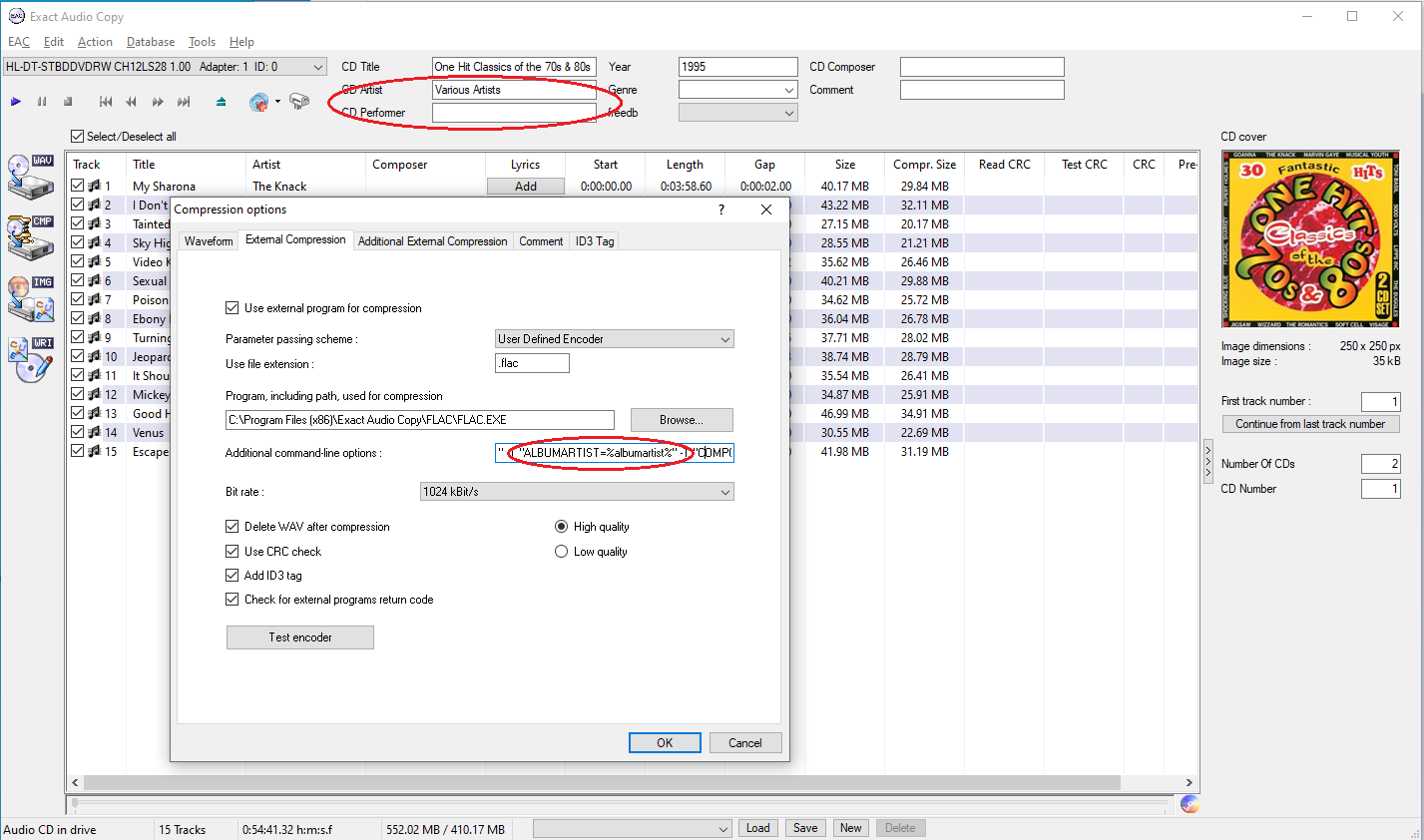
Task: Click the Test encoder button
Action: tap(300, 637)
